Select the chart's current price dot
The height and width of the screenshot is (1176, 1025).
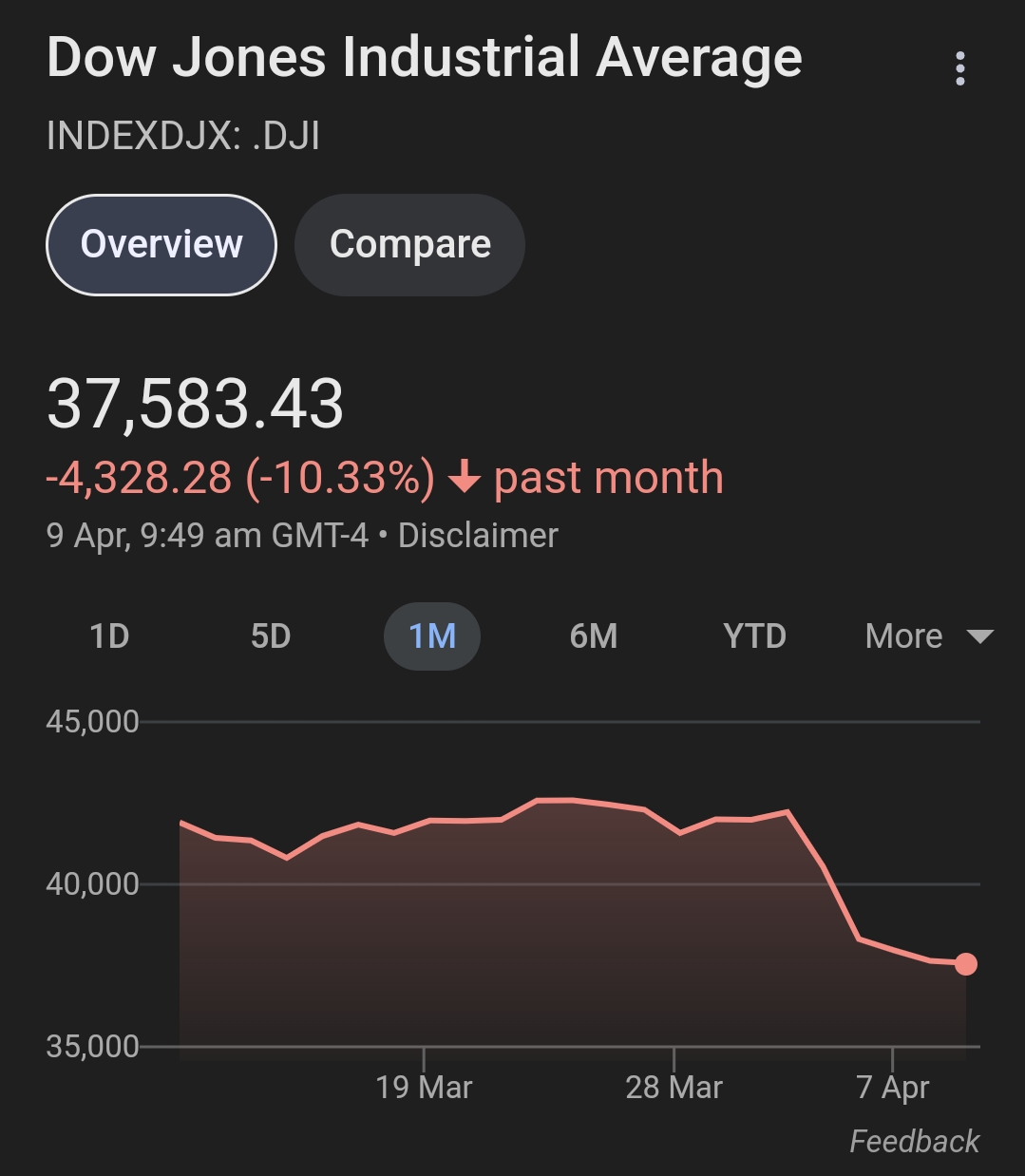pos(966,964)
